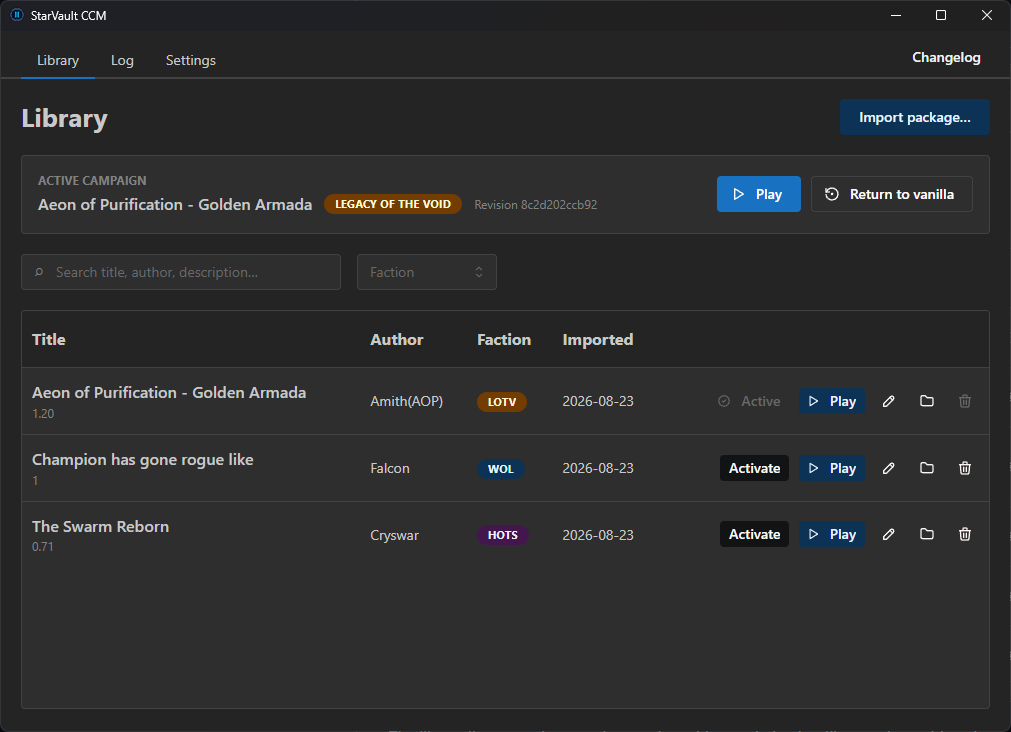The height and width of the screenshot is (732, 1011).
Task: Delete Champion has gone rogue like campaign
Action: pos(965,468)
